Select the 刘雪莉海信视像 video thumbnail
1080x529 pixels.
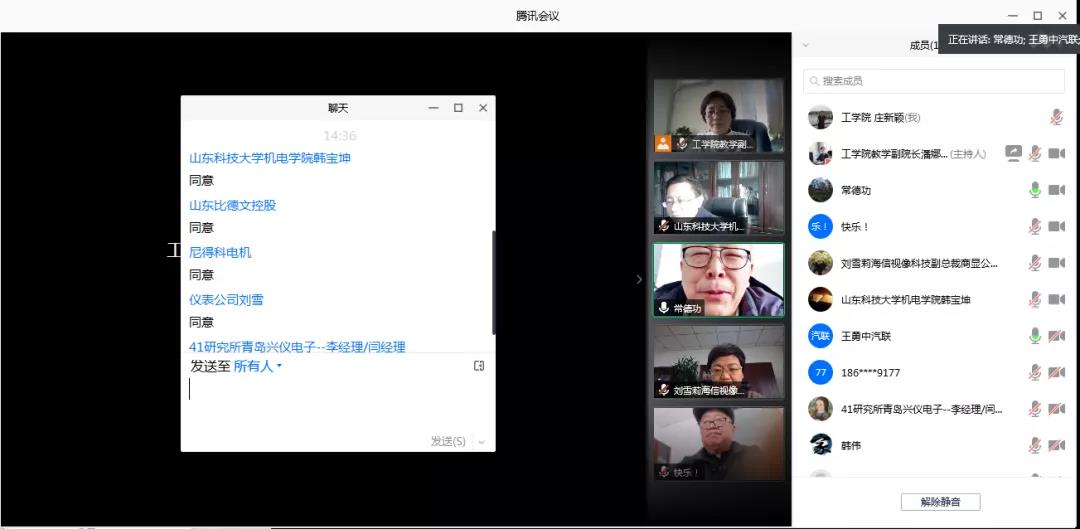coord(718,362)
